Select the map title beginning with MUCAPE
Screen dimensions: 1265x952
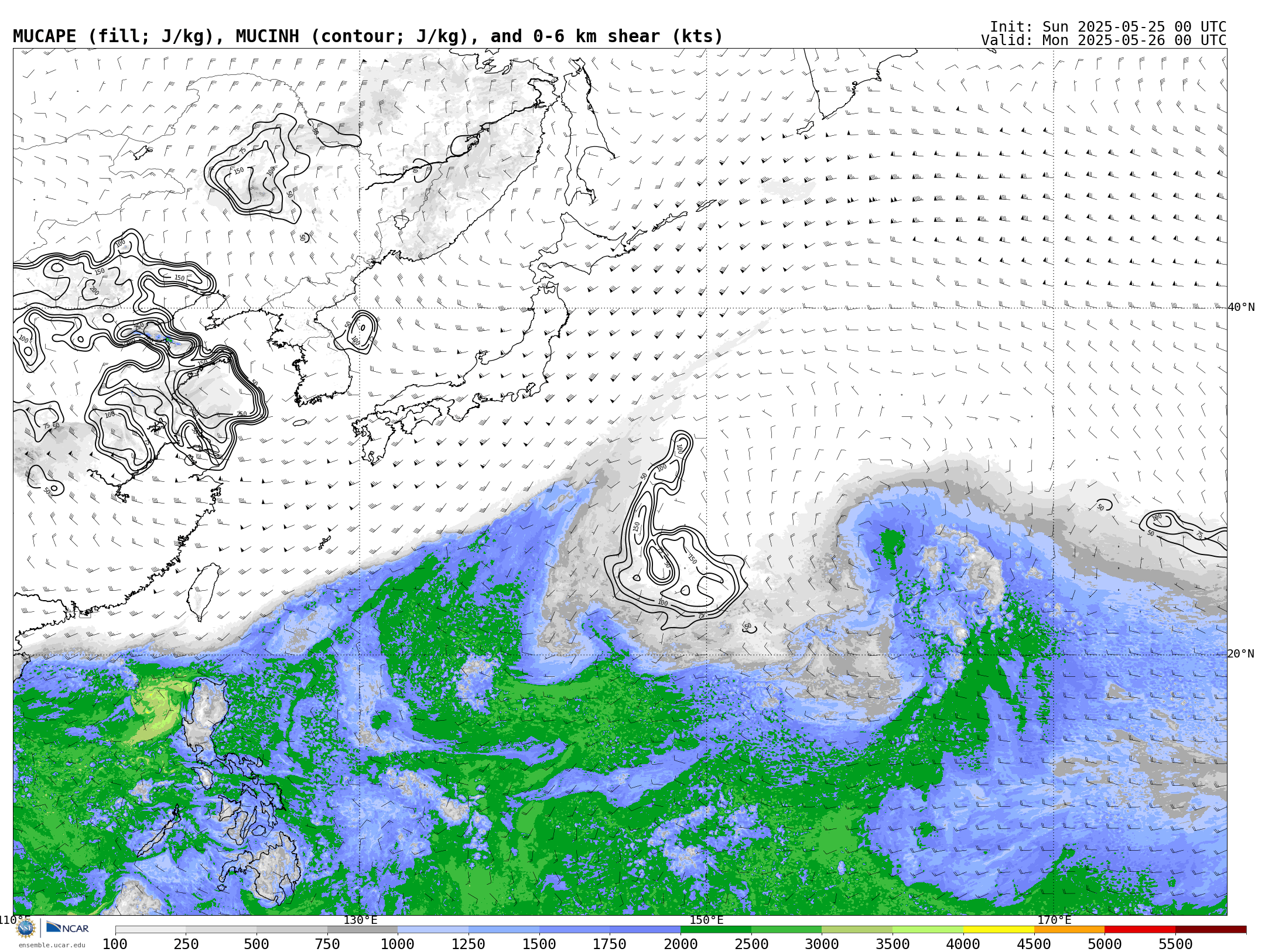[368, 36]
